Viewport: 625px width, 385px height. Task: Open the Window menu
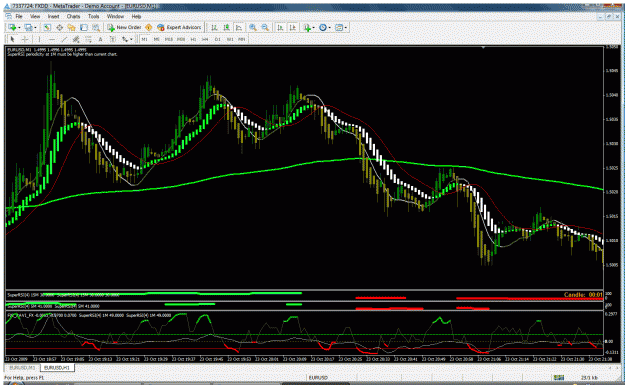pos(115,16)
